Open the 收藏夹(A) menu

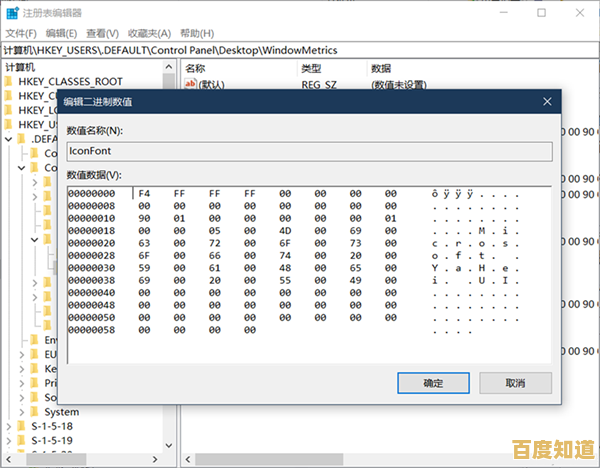coord(152,32)
